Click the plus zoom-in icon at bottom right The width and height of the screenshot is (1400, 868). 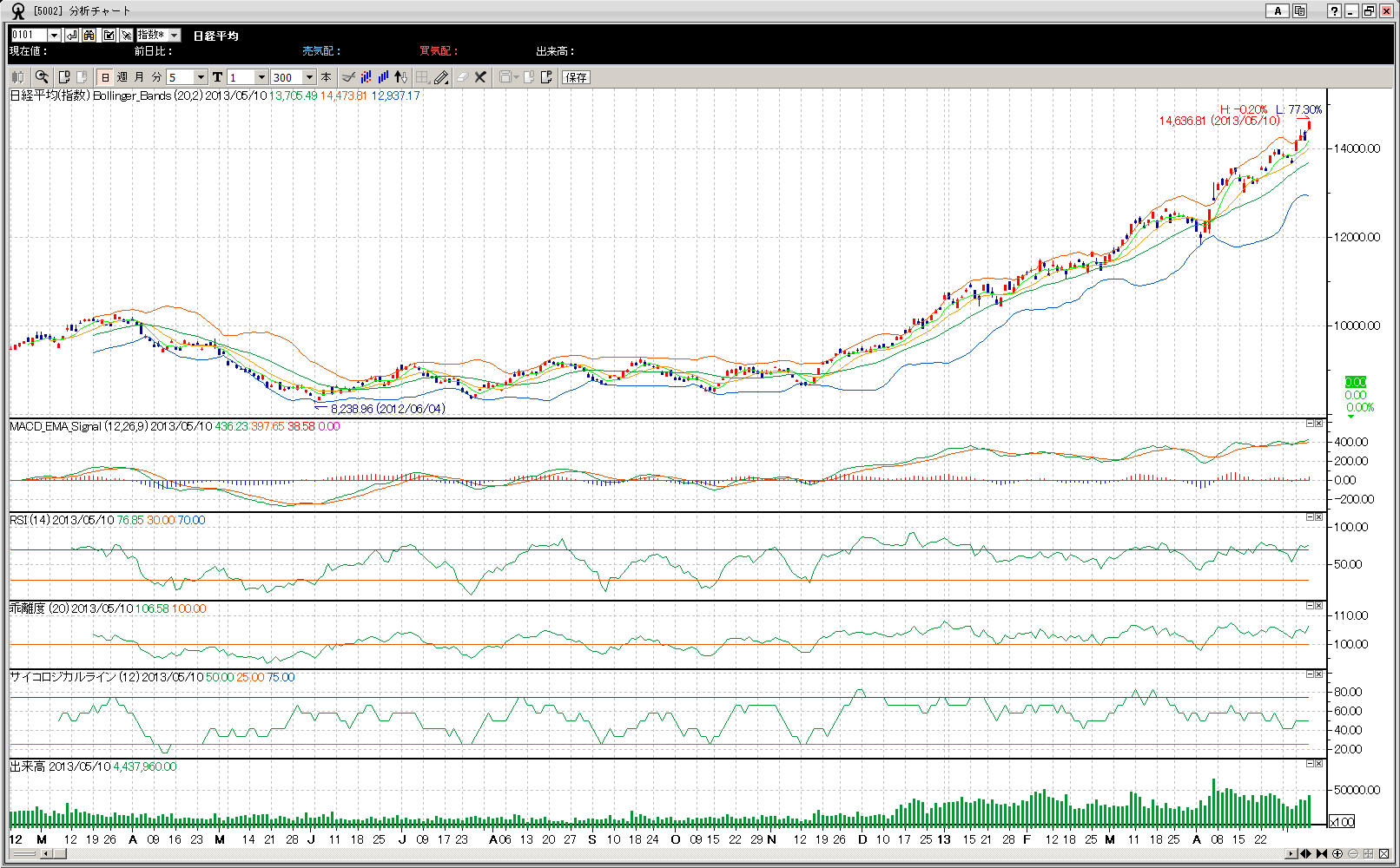[x=1337, y=854]
